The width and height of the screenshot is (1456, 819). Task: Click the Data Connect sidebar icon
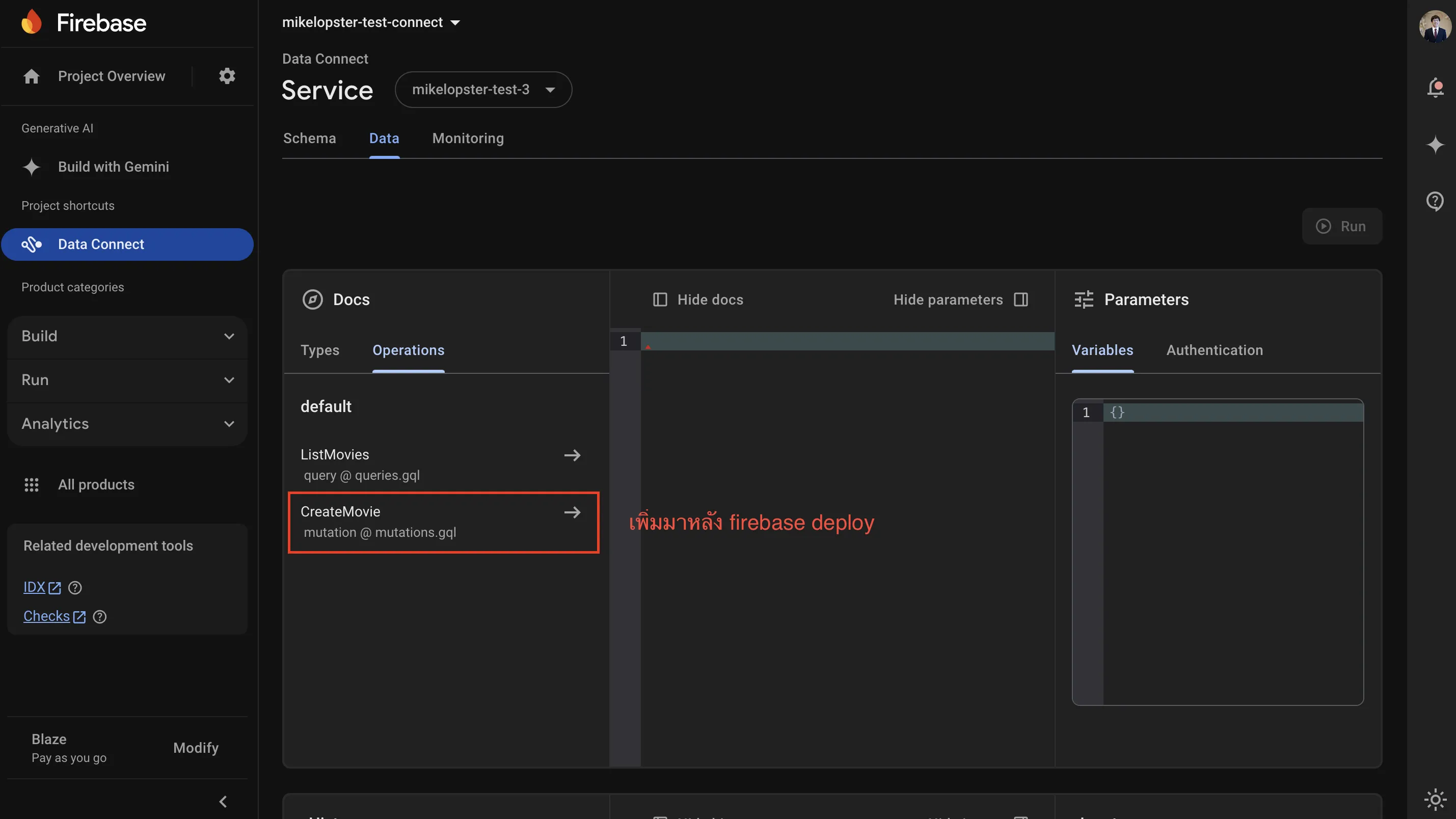click(32, 244)
